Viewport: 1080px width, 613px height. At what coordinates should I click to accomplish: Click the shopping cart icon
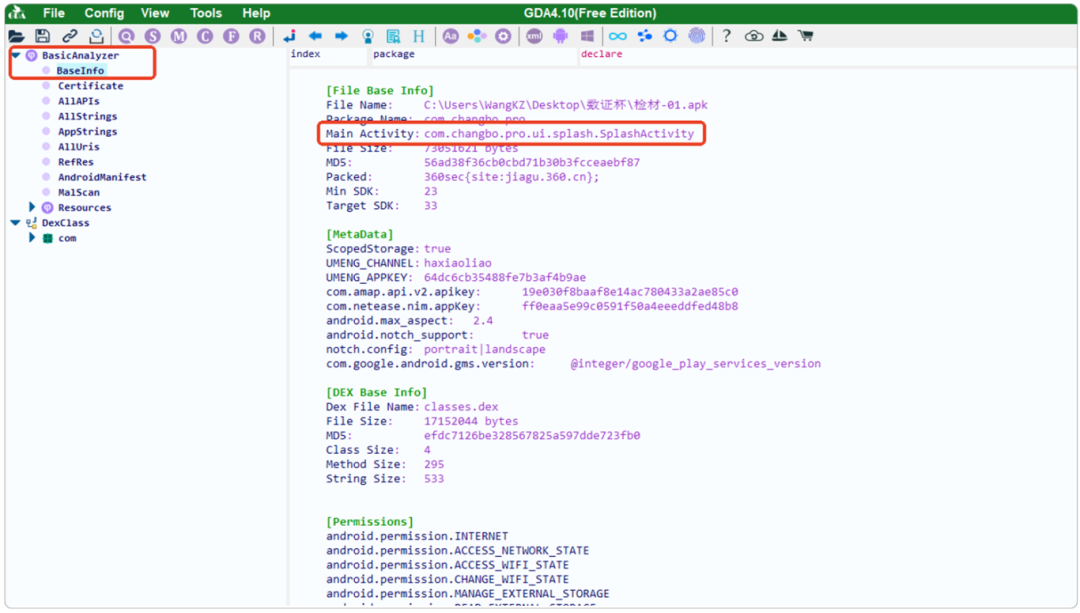pos(805,36)
